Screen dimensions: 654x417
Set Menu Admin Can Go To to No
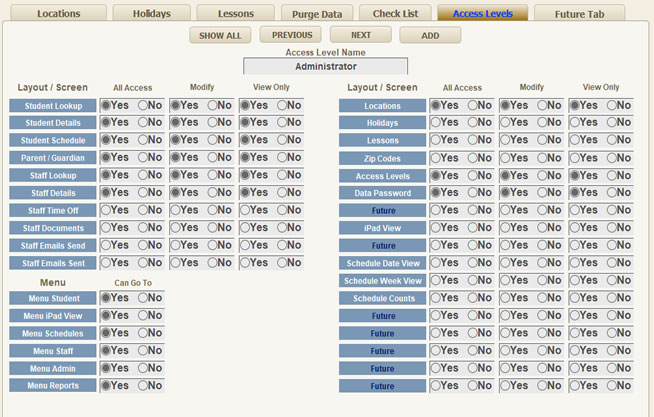click(143, 368)
